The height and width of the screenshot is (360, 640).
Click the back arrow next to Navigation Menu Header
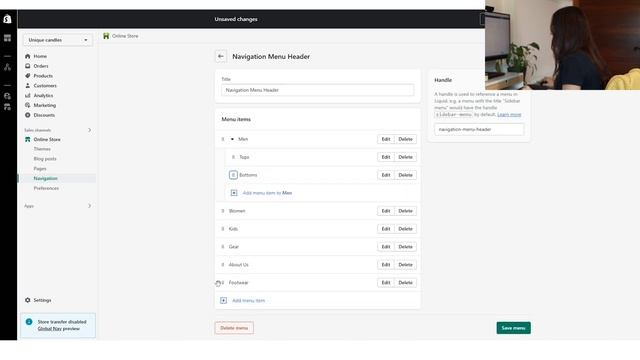(221, 56)
